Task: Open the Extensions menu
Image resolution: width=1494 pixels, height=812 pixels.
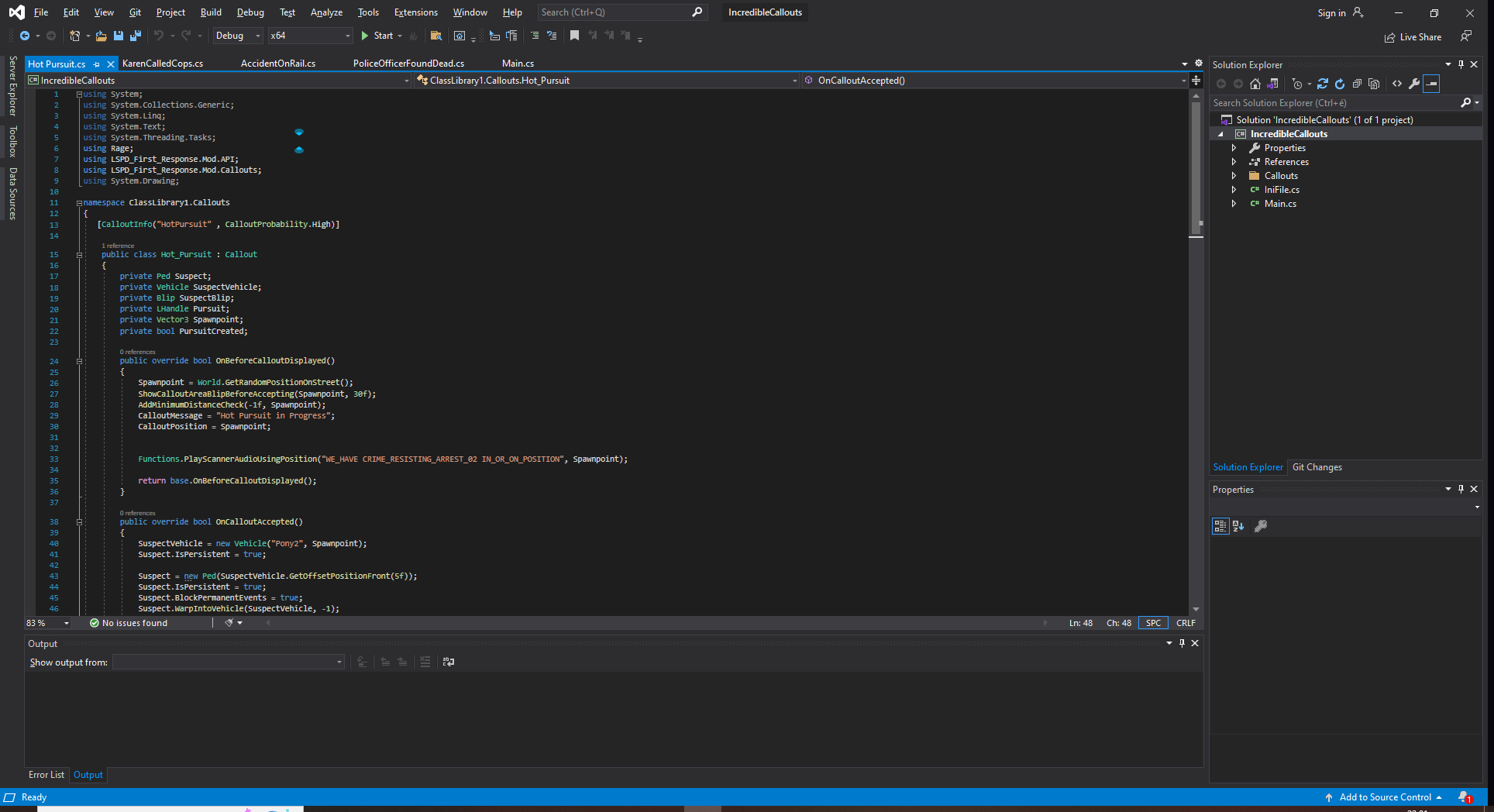Action: coord(415,12)
